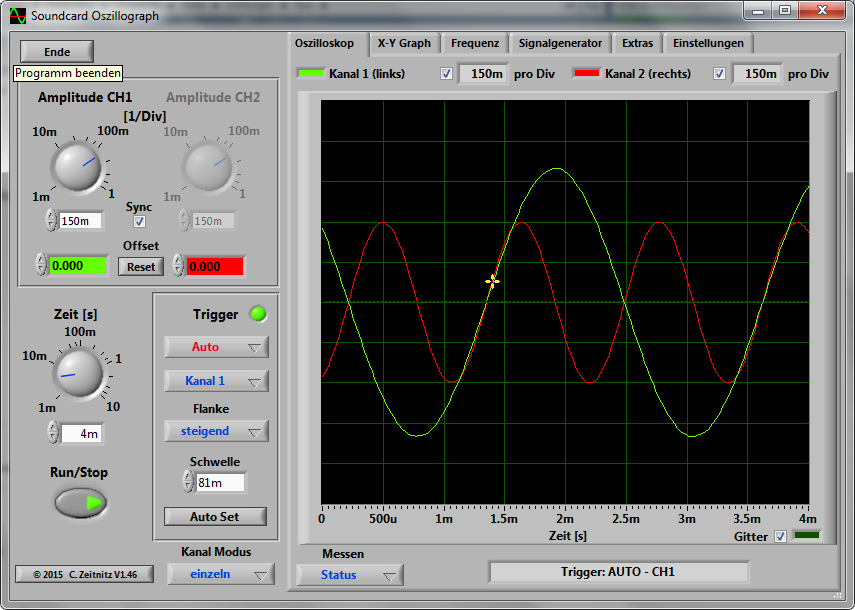Screen dimensions: 855x610
Task: Open the Trigger source Kanal 1 dropdown
Action: click(216, 381)
